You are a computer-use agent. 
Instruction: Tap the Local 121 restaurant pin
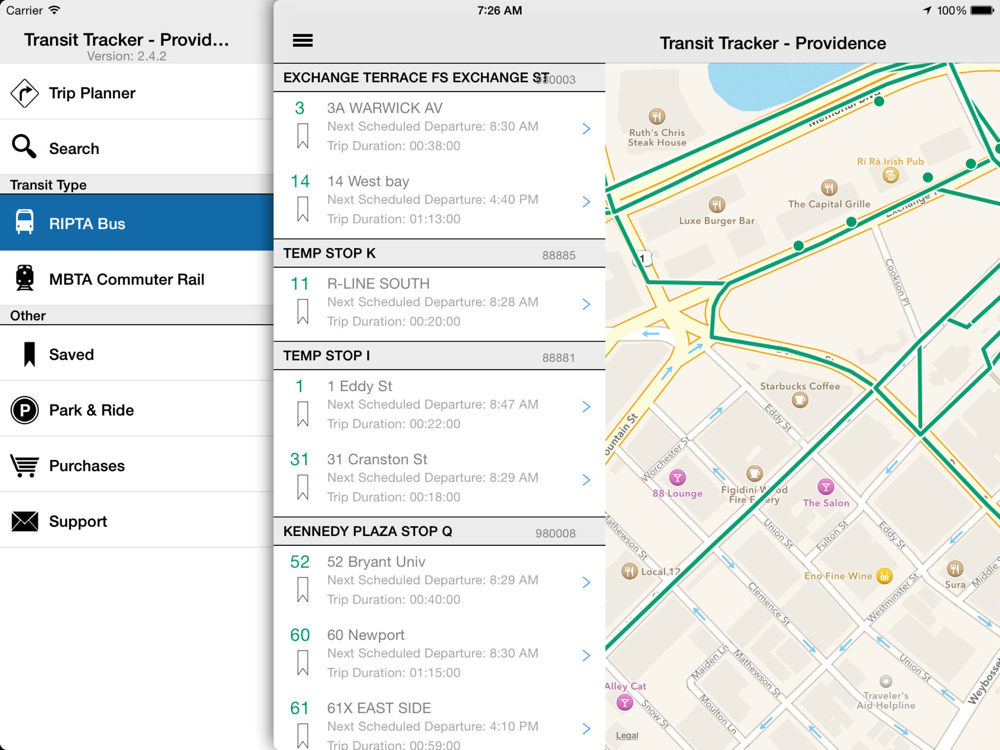(x=629, y=571)
